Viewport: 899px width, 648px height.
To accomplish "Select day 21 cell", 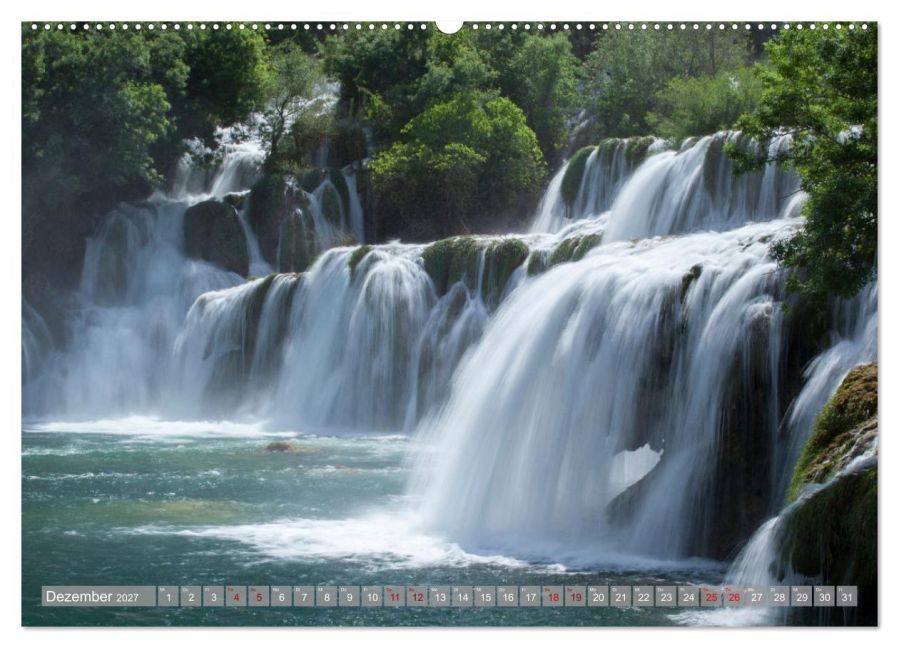I will click(621, 596).
